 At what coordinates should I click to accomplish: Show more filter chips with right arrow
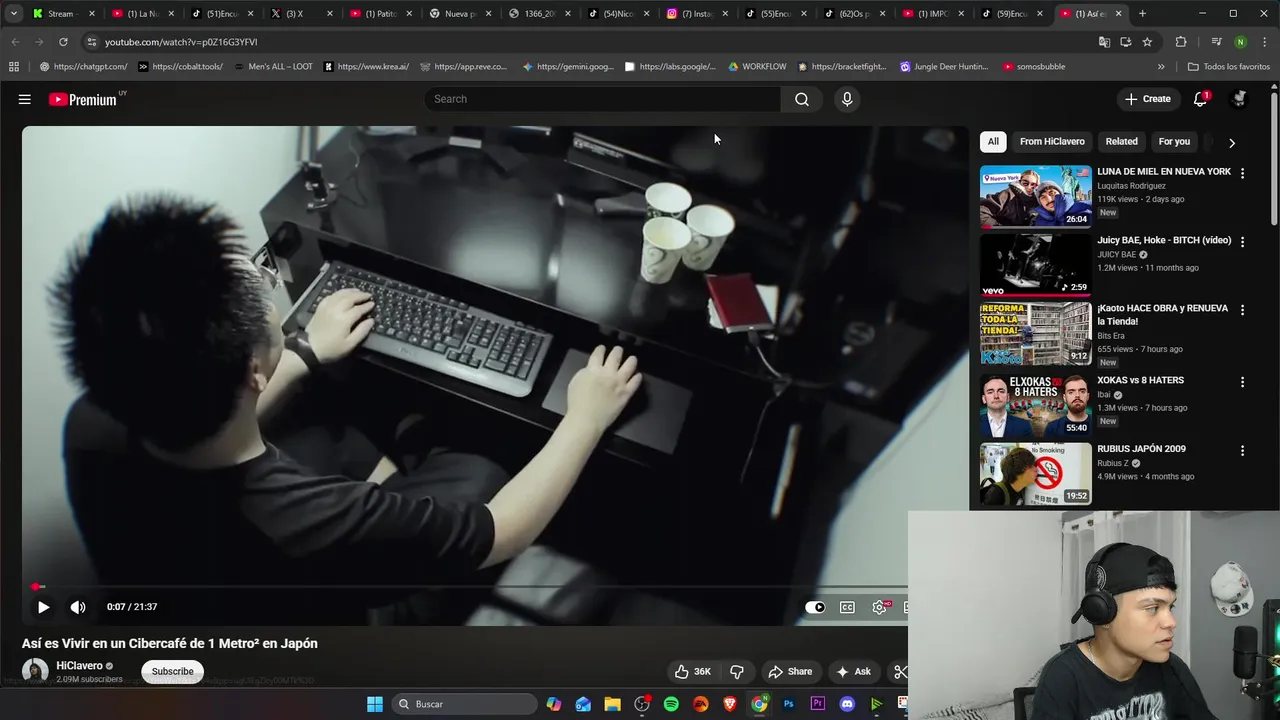click(1232, 143)
